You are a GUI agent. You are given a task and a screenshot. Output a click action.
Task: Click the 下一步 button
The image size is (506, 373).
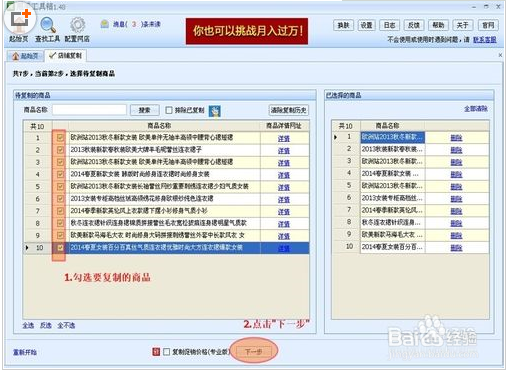tap(254, 351)
